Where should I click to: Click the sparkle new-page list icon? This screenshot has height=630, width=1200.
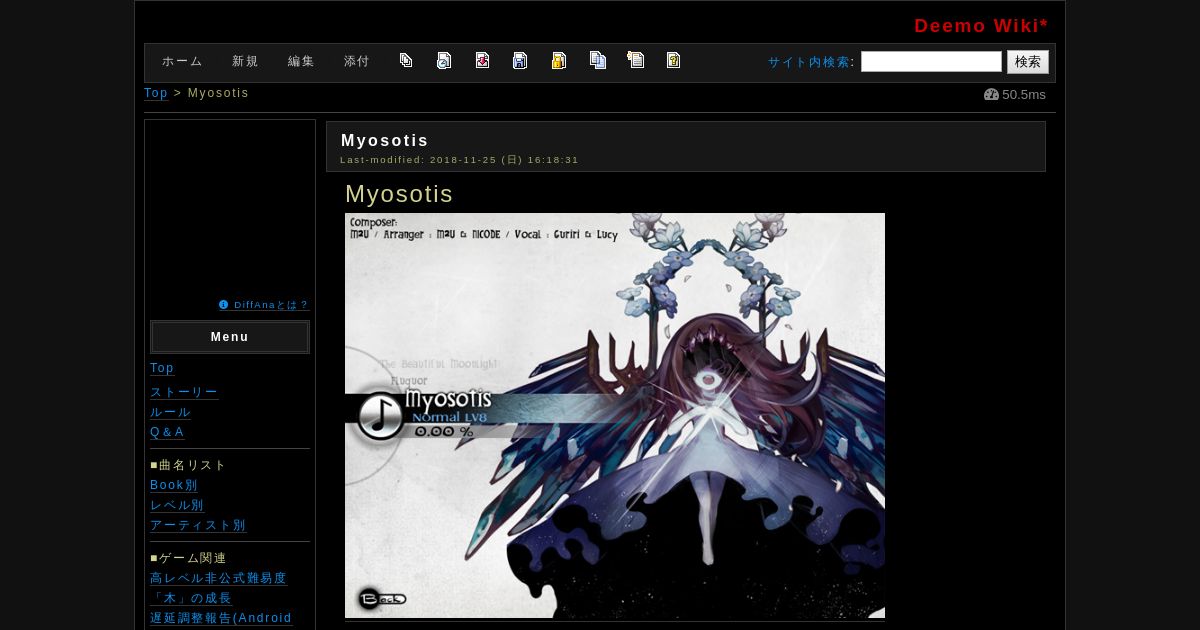point(635,60)
